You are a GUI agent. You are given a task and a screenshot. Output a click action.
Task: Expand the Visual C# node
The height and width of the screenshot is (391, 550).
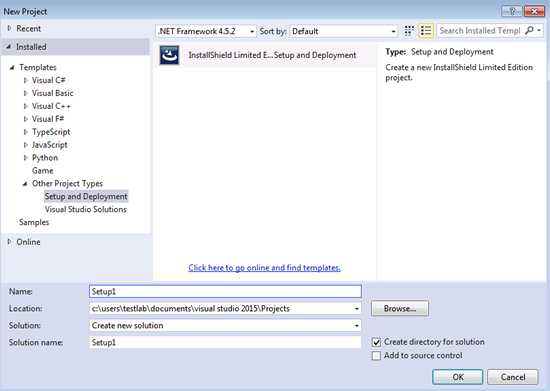(26, 80)
